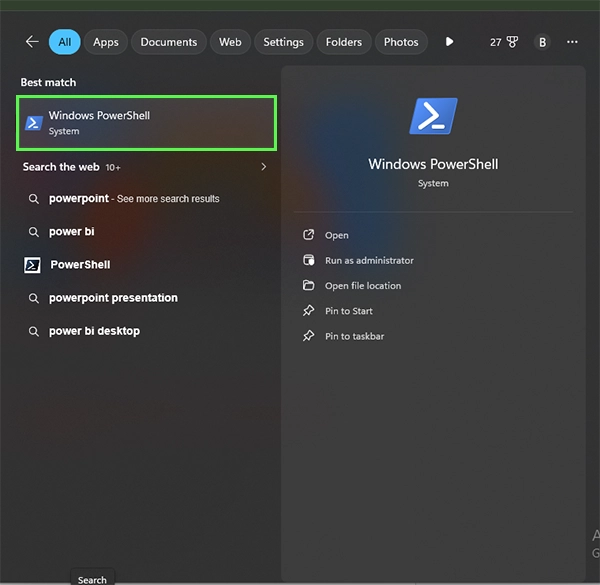Select the All filter tab
Image resolution: width=600 pixels, height=585 pixels.
tap(65, 42)
